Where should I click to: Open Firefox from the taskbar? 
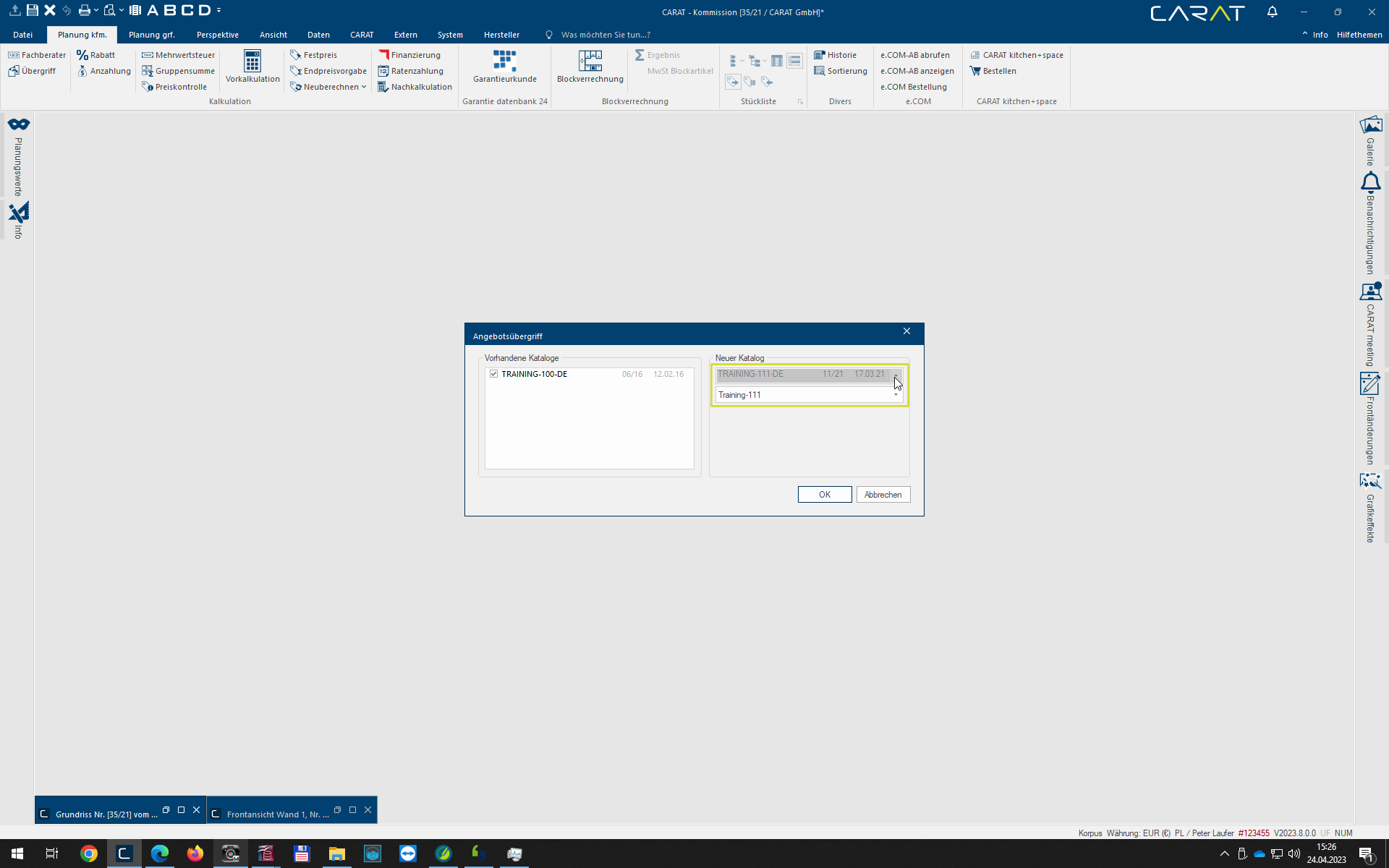point(195,854)
